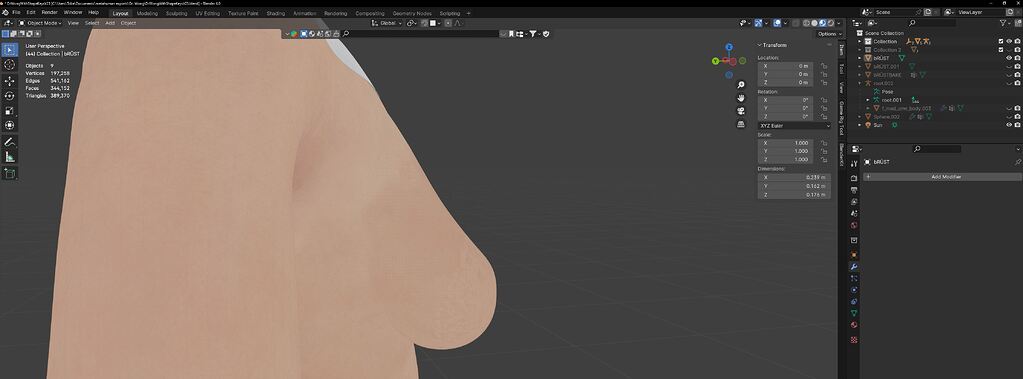Screen dimensions: 1023x379
Task: Open the Physics properties tab icon
Action: coord(854,290)
